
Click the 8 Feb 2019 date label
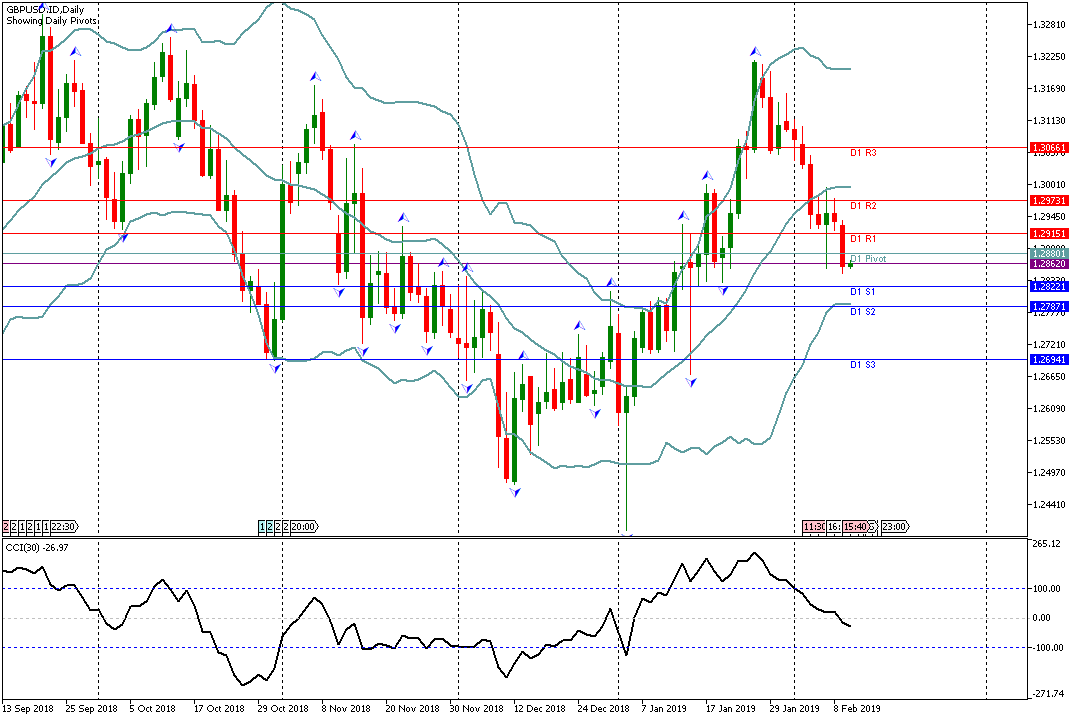click(x=858, y=709)
